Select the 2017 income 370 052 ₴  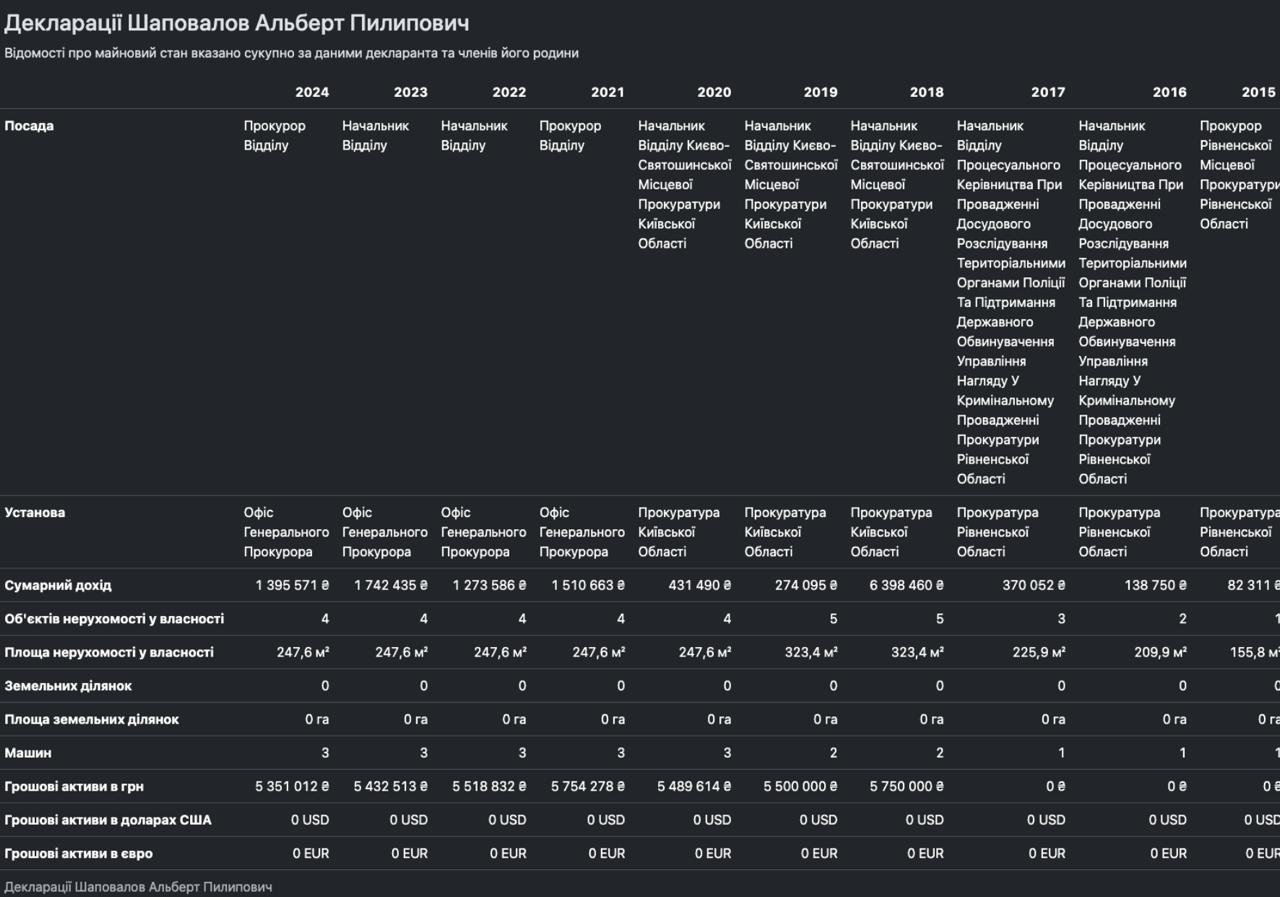pyautogui.click(x=1034, y=585)
